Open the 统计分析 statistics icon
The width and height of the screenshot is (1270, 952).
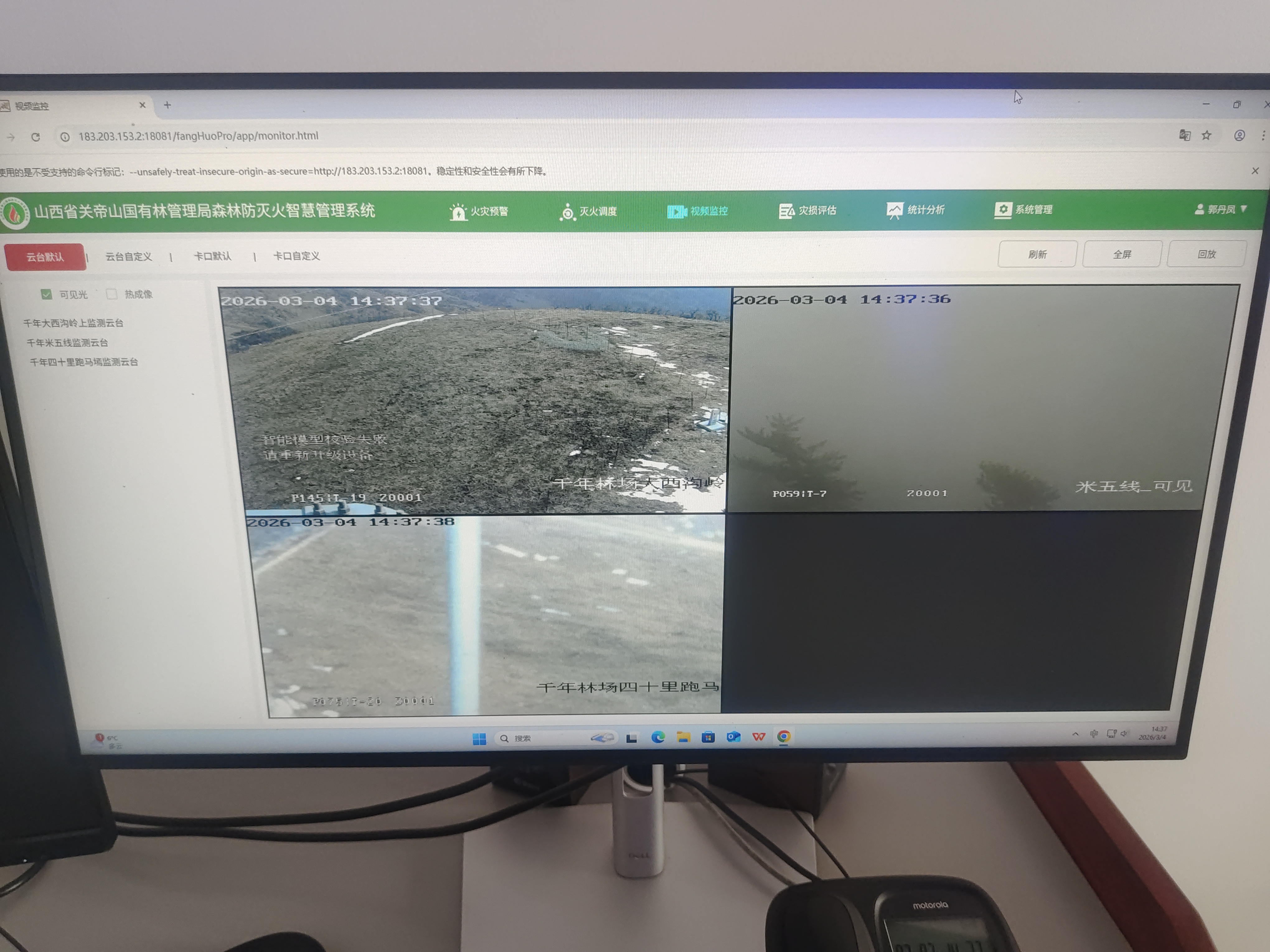[x=894, y=210]
